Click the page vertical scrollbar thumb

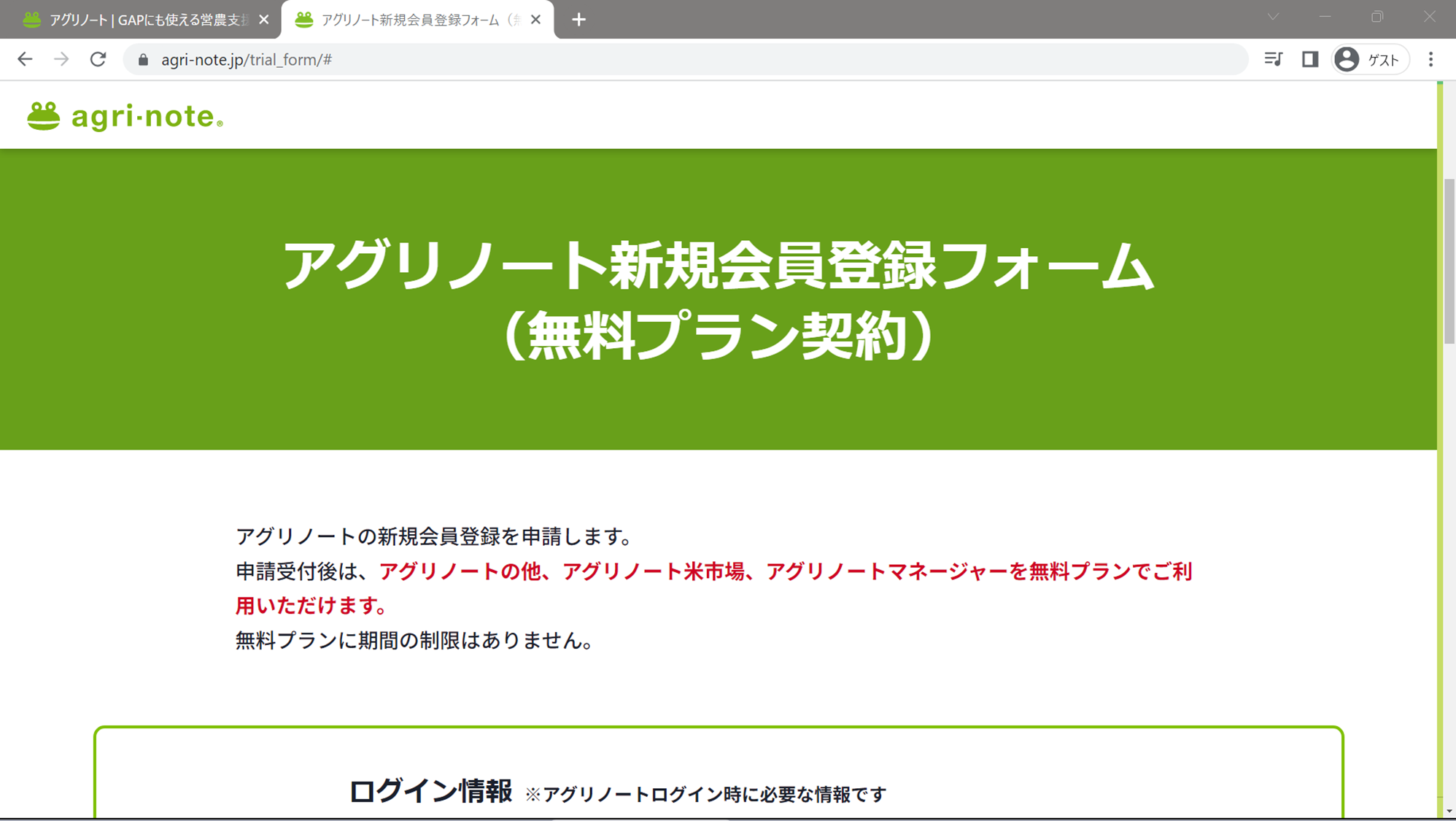click(x=1449, y=261)
